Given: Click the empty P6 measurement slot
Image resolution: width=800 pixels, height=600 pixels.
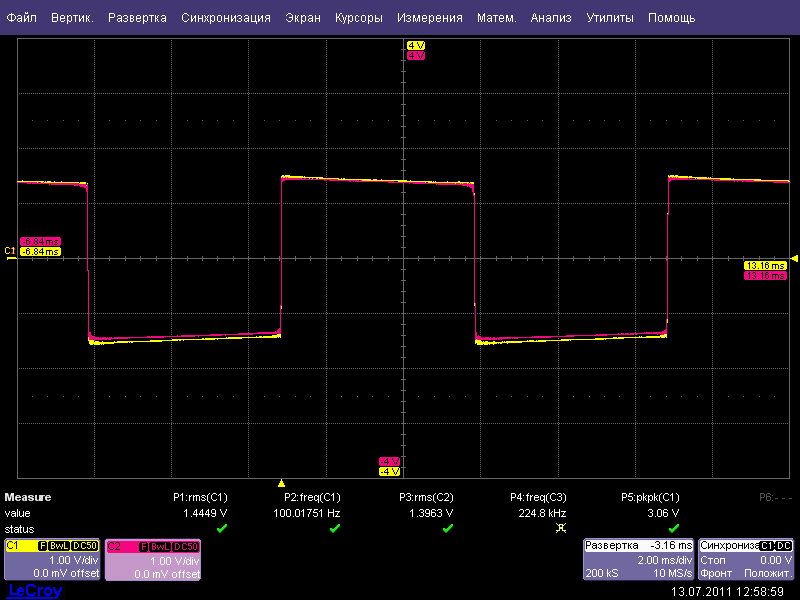Looking at the screenshot, I should 773,497.
